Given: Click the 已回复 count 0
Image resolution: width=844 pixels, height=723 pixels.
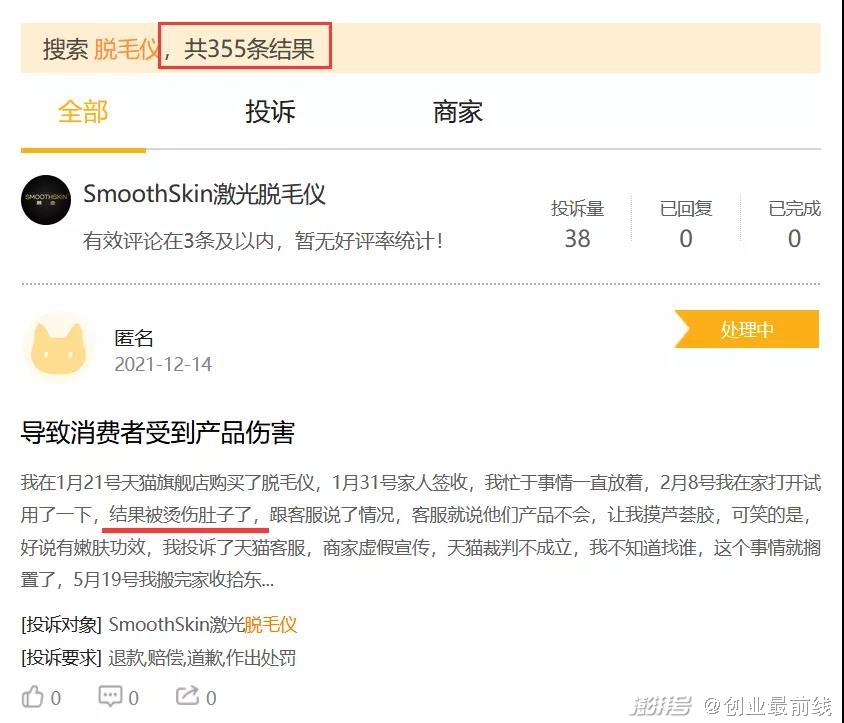Looking at the screenshot, I should [686, 238].
